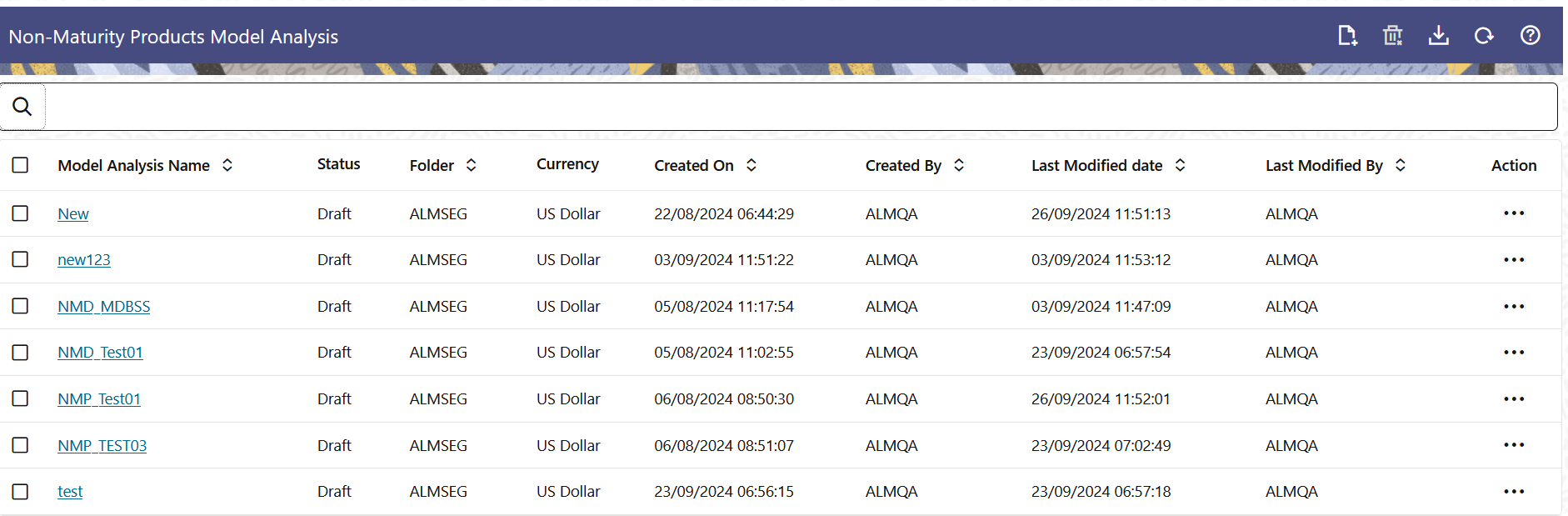Click the search magnifier icon
1568x516 pixels.
(x=22, y=107)
